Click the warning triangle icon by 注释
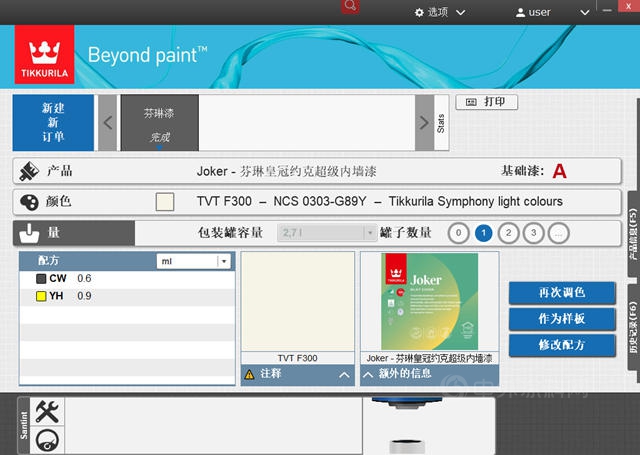 (x=249, y=374)
